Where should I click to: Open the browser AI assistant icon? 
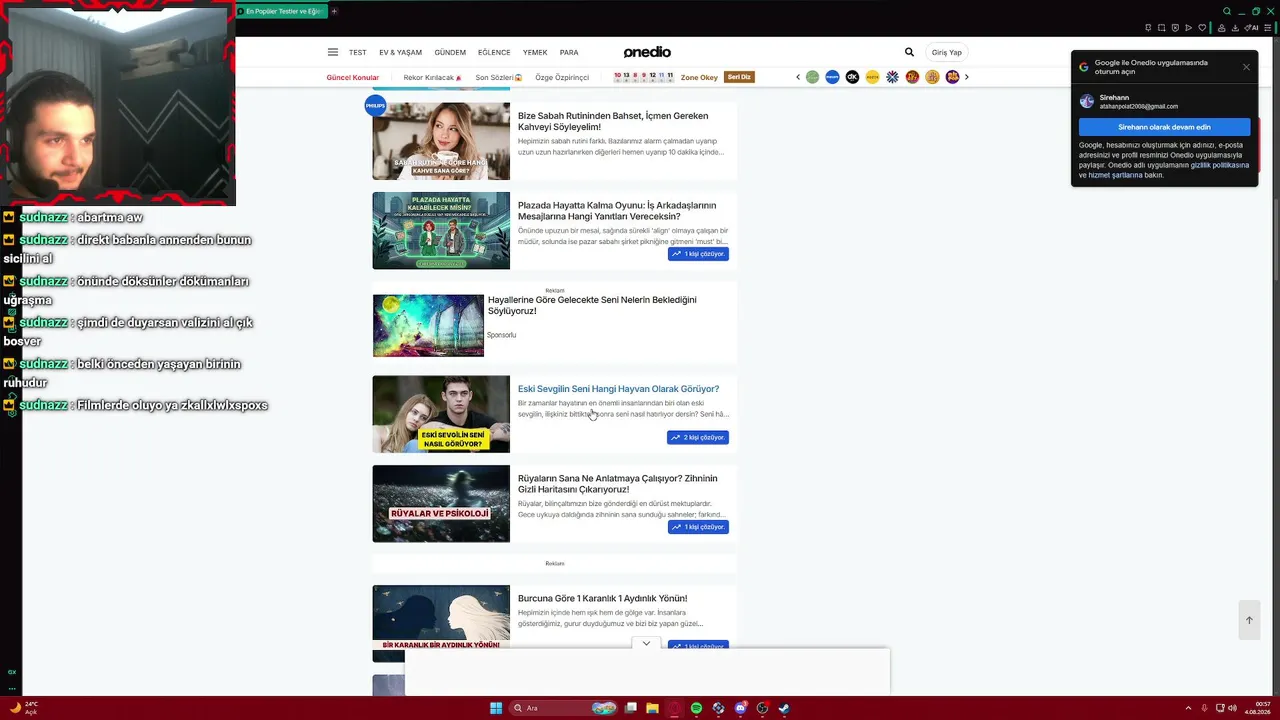click(x=1251, y=28)
